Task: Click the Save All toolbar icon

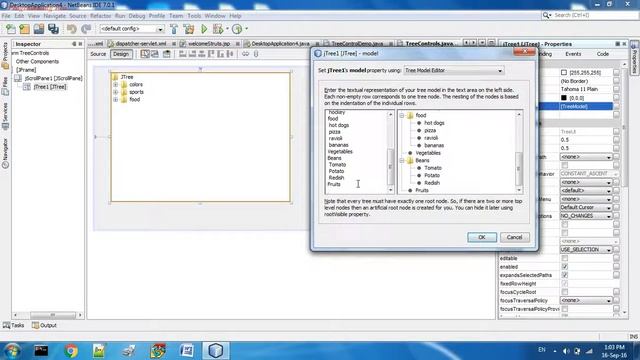Action: click(53, 29)
